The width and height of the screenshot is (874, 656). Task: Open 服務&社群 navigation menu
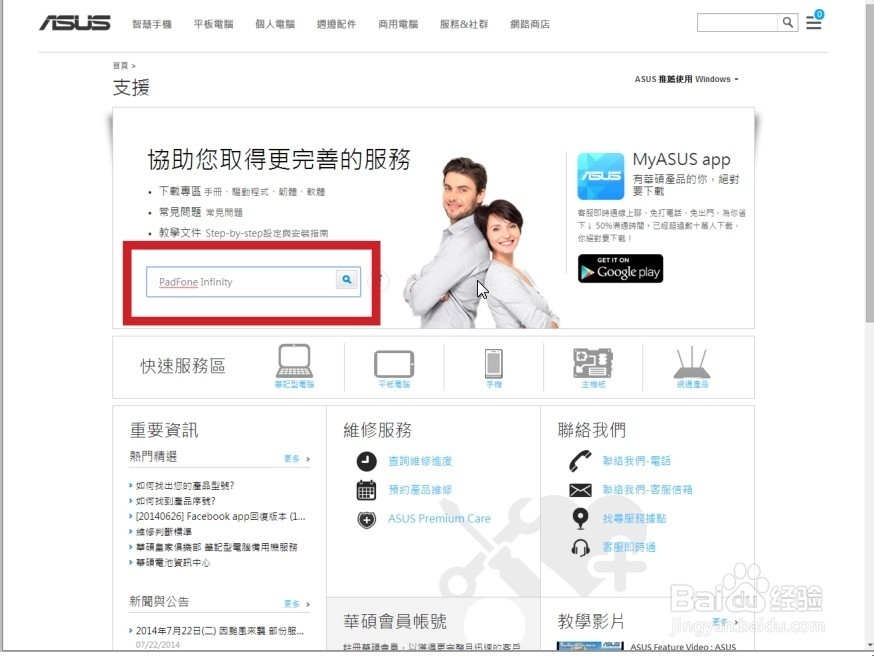pyautogui.click(x=464, y=24)
